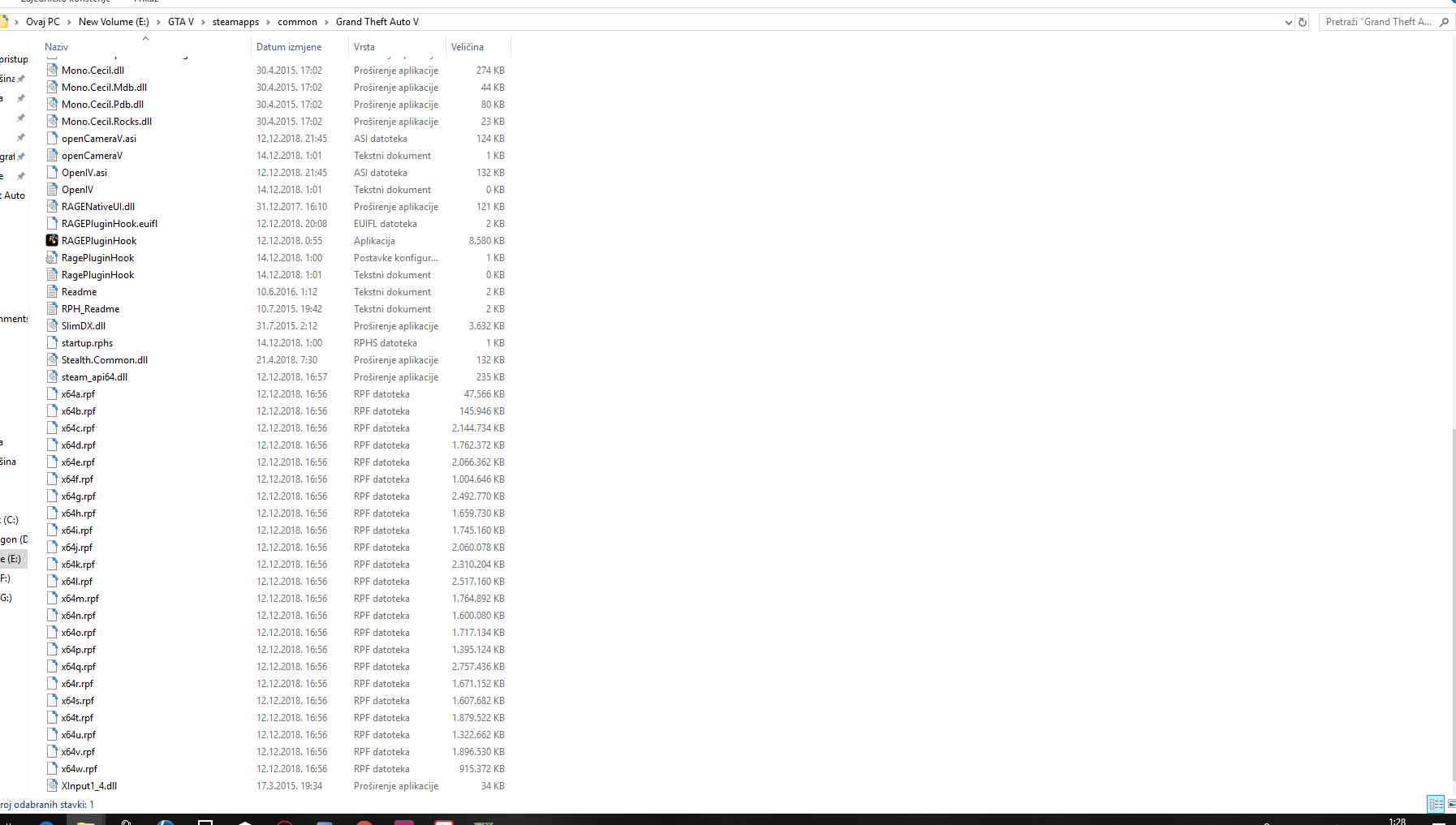Open the address bar history dropdown

pyautogui.click(x=1288, y=22)
